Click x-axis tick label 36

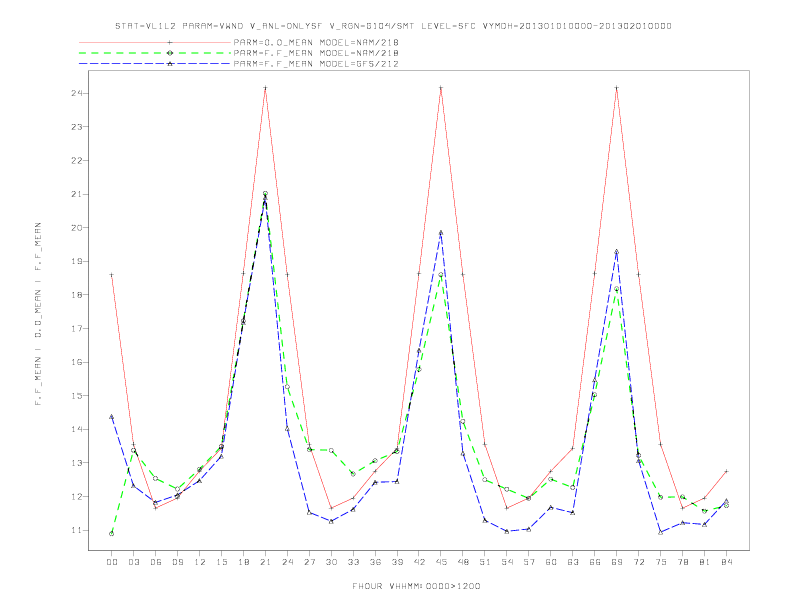(375, 562)
